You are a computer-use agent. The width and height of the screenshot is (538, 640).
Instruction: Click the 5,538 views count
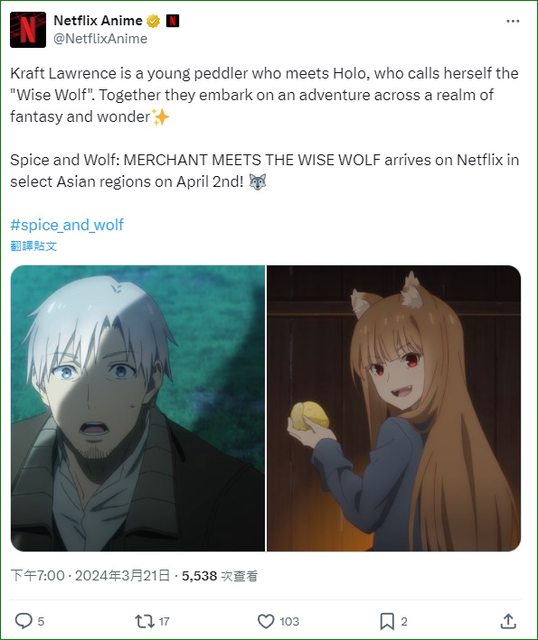pos(220,576)
